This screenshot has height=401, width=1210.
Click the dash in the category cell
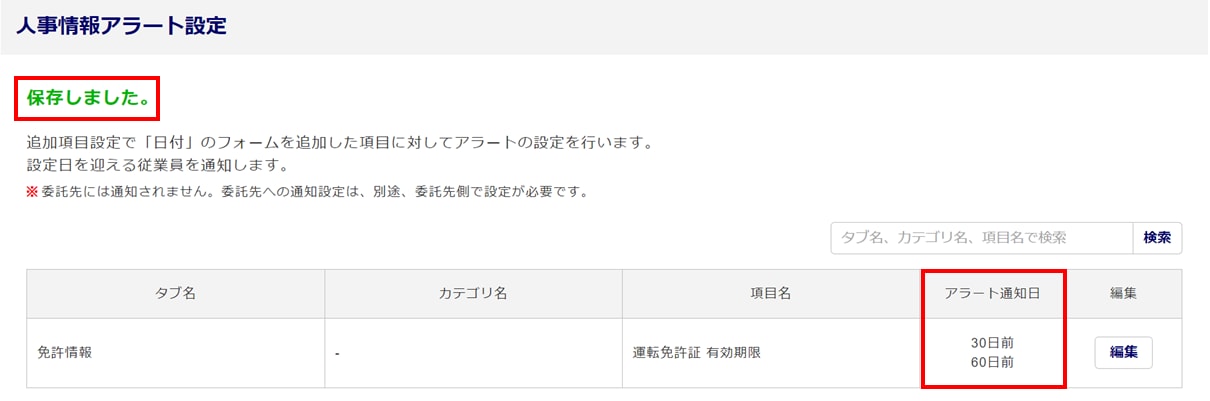[338, 354]
